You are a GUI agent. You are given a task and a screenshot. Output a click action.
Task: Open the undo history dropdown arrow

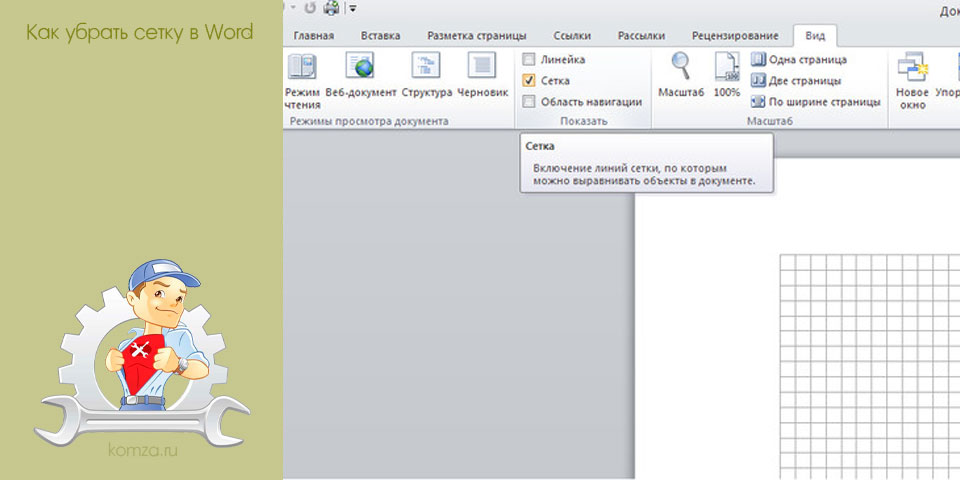coord(293,8)
